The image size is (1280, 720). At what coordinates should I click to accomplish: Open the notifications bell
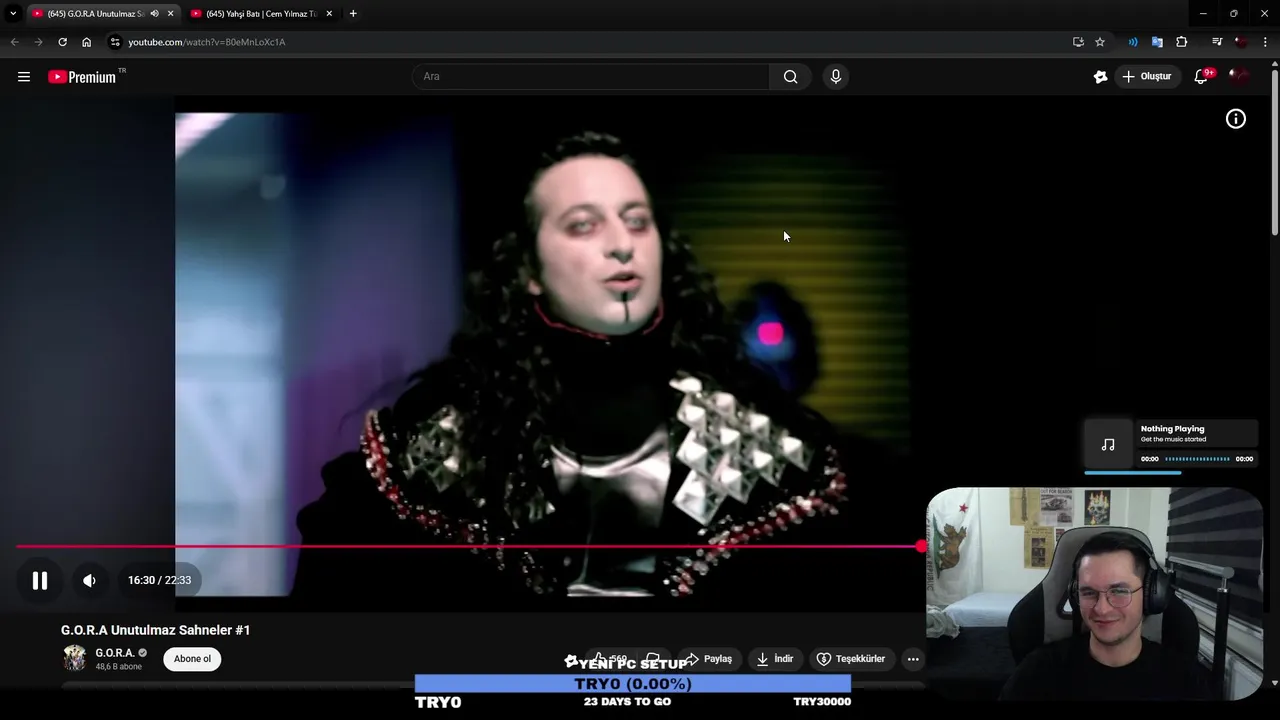1201,77
